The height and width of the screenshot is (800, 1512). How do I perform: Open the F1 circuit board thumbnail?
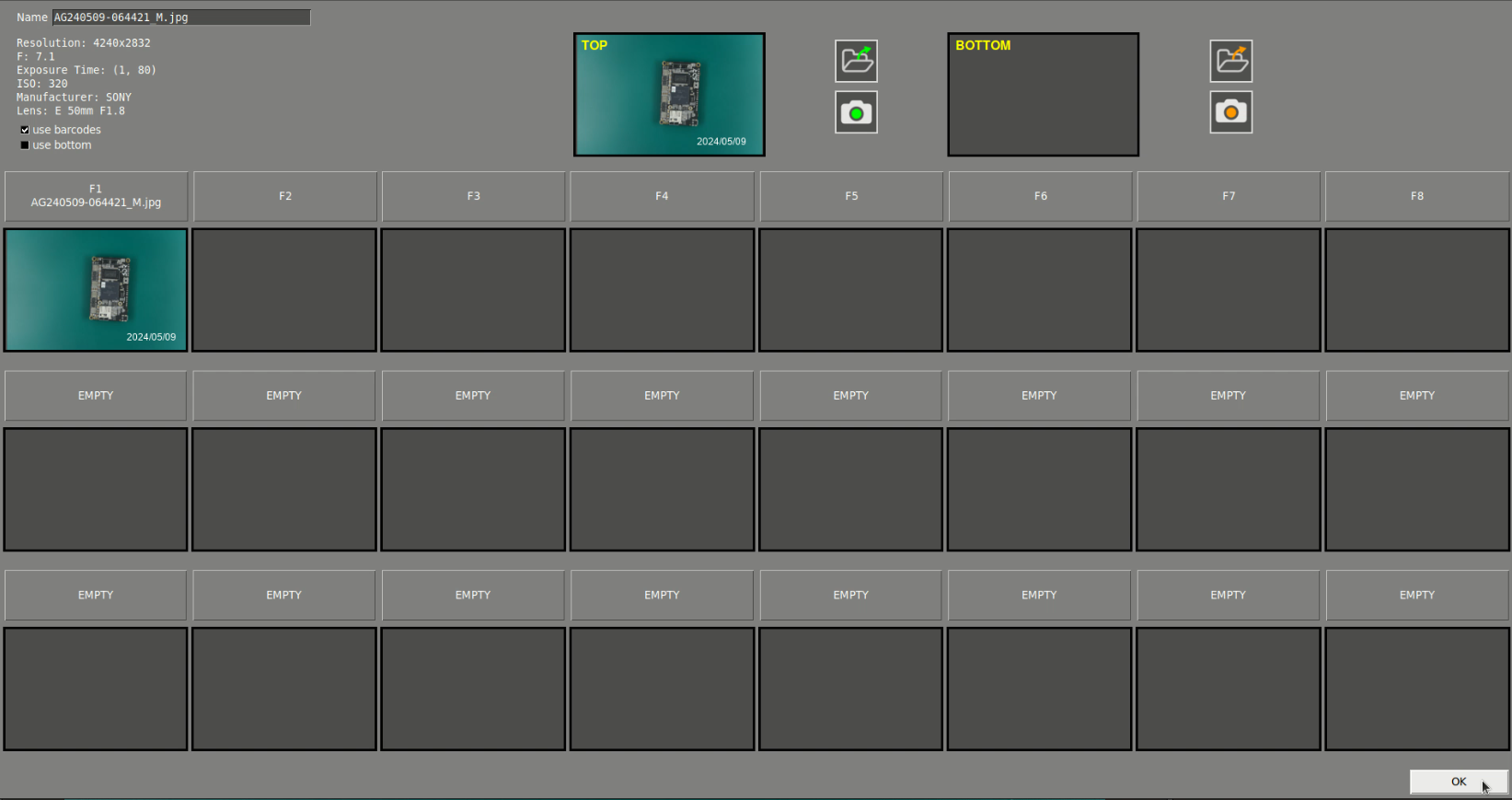[96, 290]
